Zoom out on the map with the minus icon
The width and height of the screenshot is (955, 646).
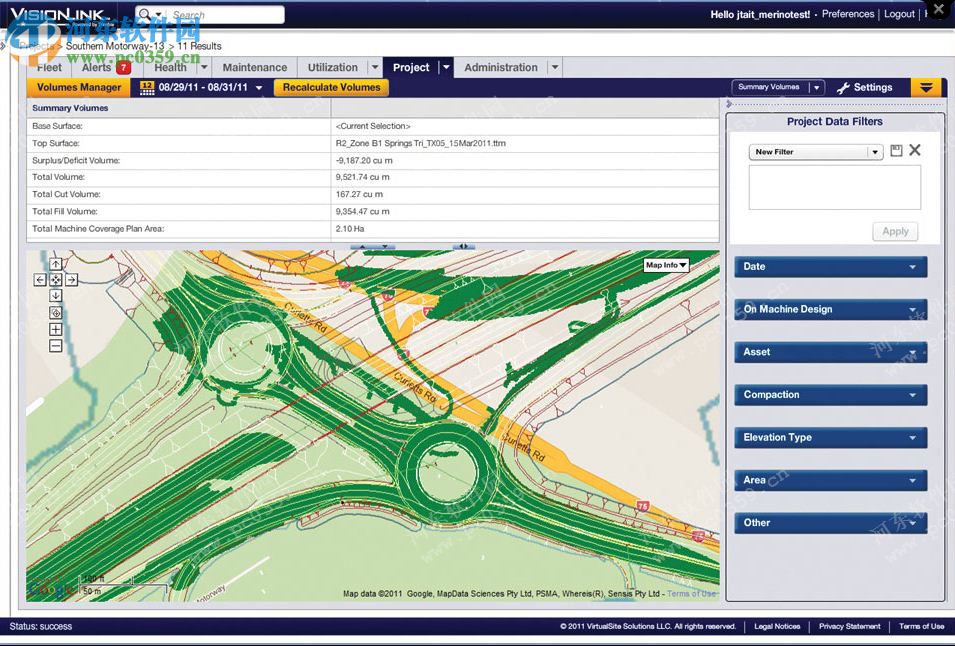[x=56, y=344]
